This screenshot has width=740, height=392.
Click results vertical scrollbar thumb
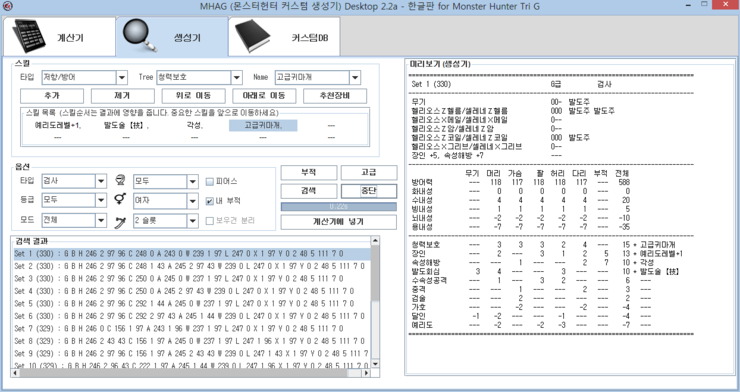click(x=375, y=274)
